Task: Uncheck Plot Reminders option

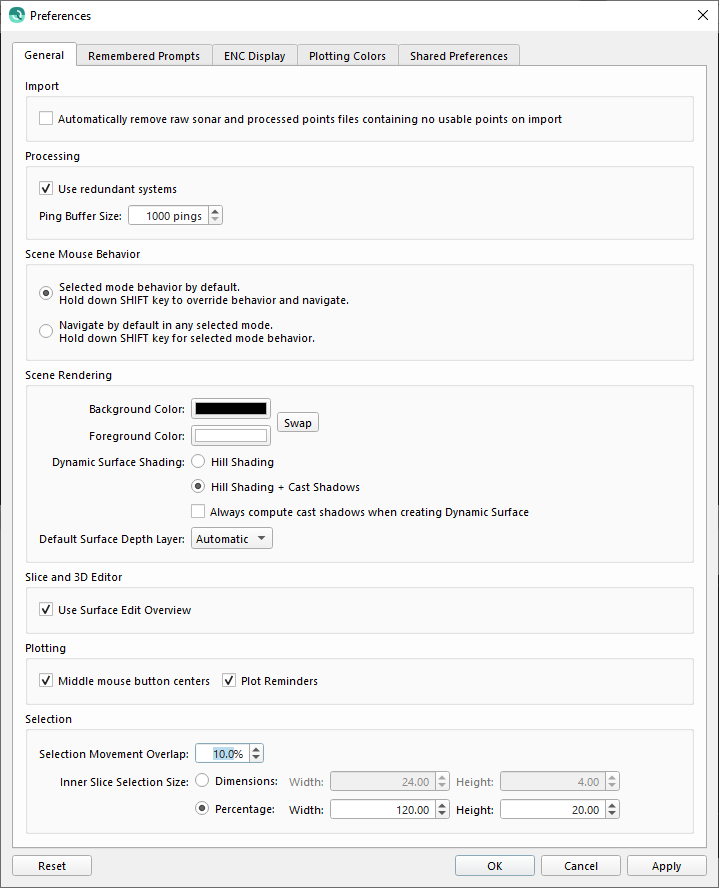Action: pos(229,681)
